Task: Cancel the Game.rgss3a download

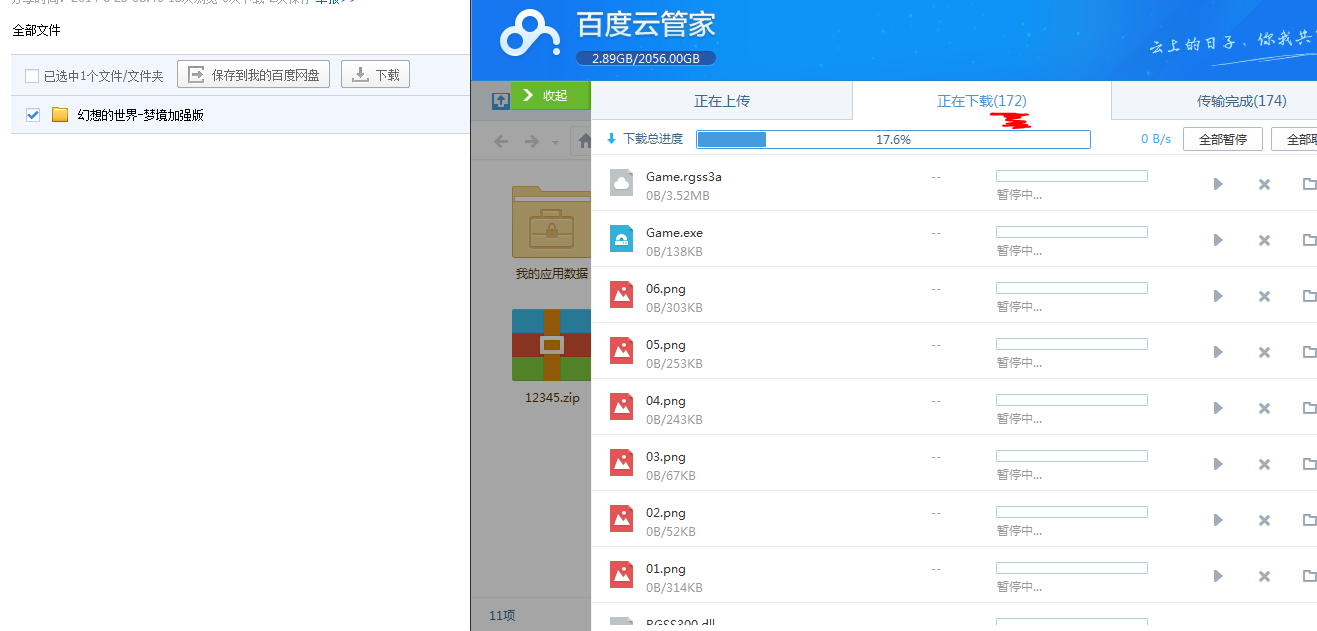Action: pos(1264,184)
